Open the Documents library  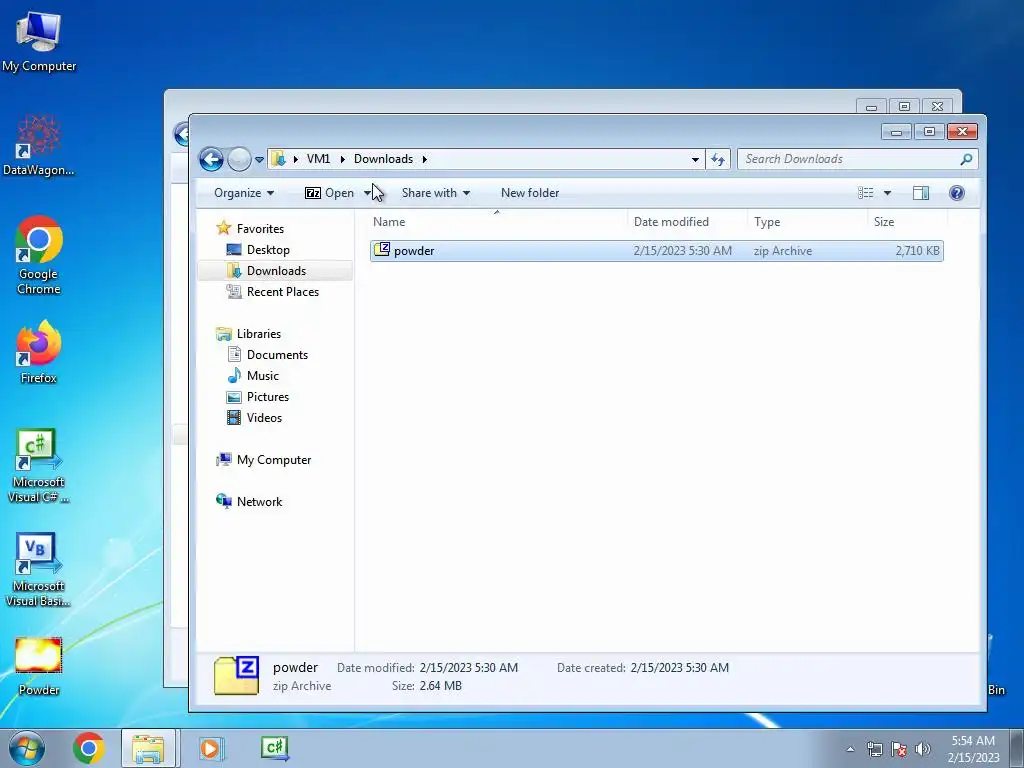(277, 355)
